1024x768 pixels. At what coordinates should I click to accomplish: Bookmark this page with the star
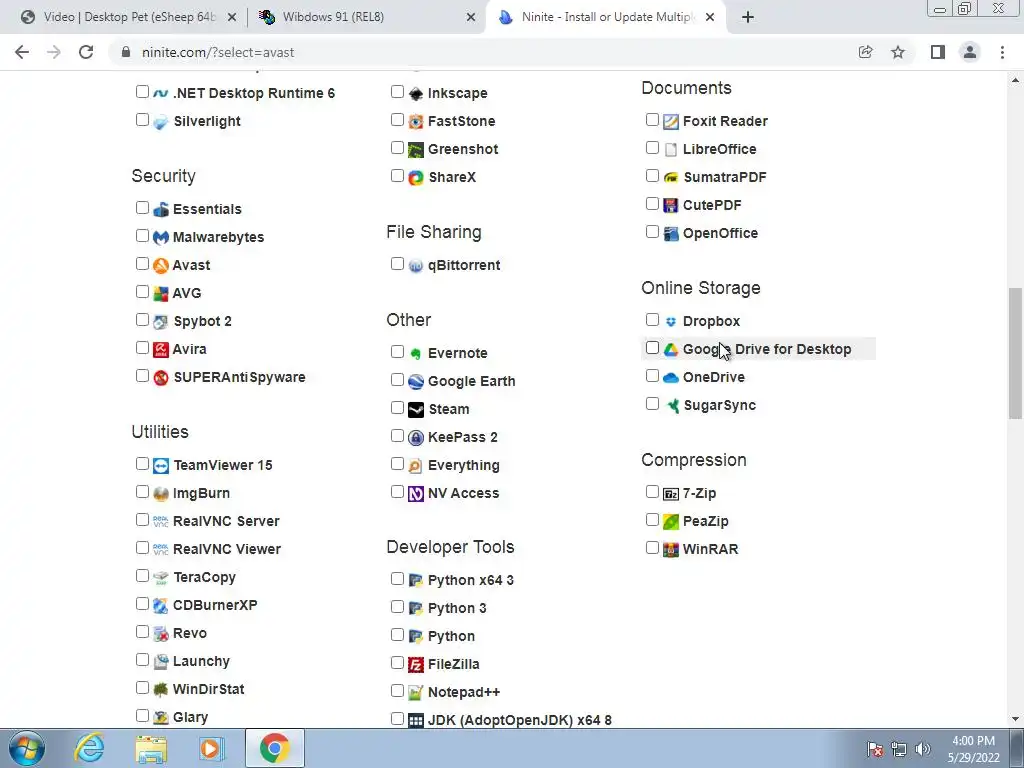(898, 52)
